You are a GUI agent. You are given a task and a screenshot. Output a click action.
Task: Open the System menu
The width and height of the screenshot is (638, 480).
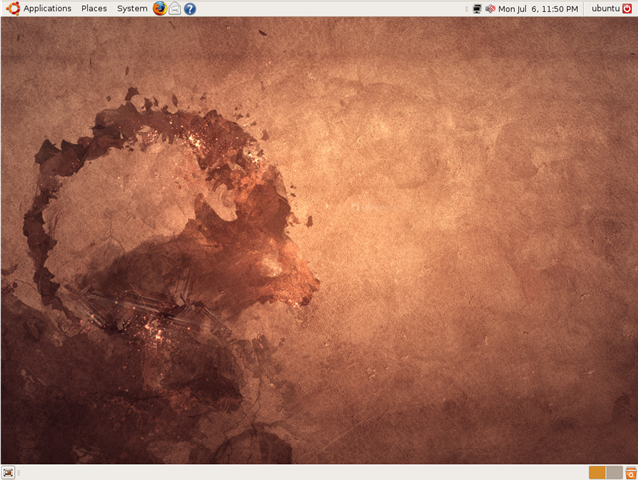132,8
